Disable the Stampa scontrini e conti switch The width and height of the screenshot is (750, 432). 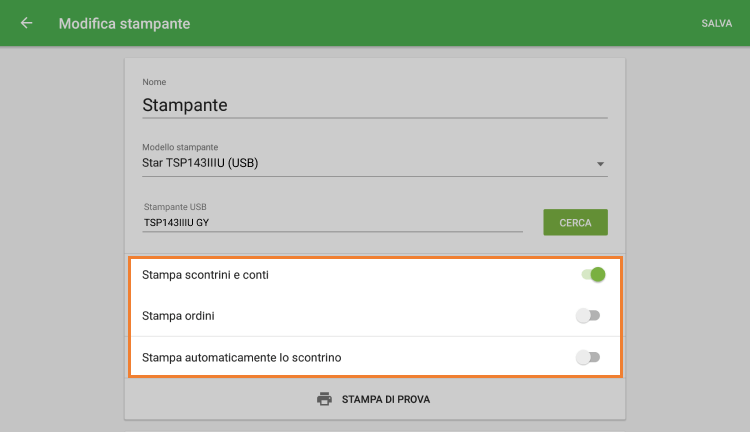pos(594,274)
